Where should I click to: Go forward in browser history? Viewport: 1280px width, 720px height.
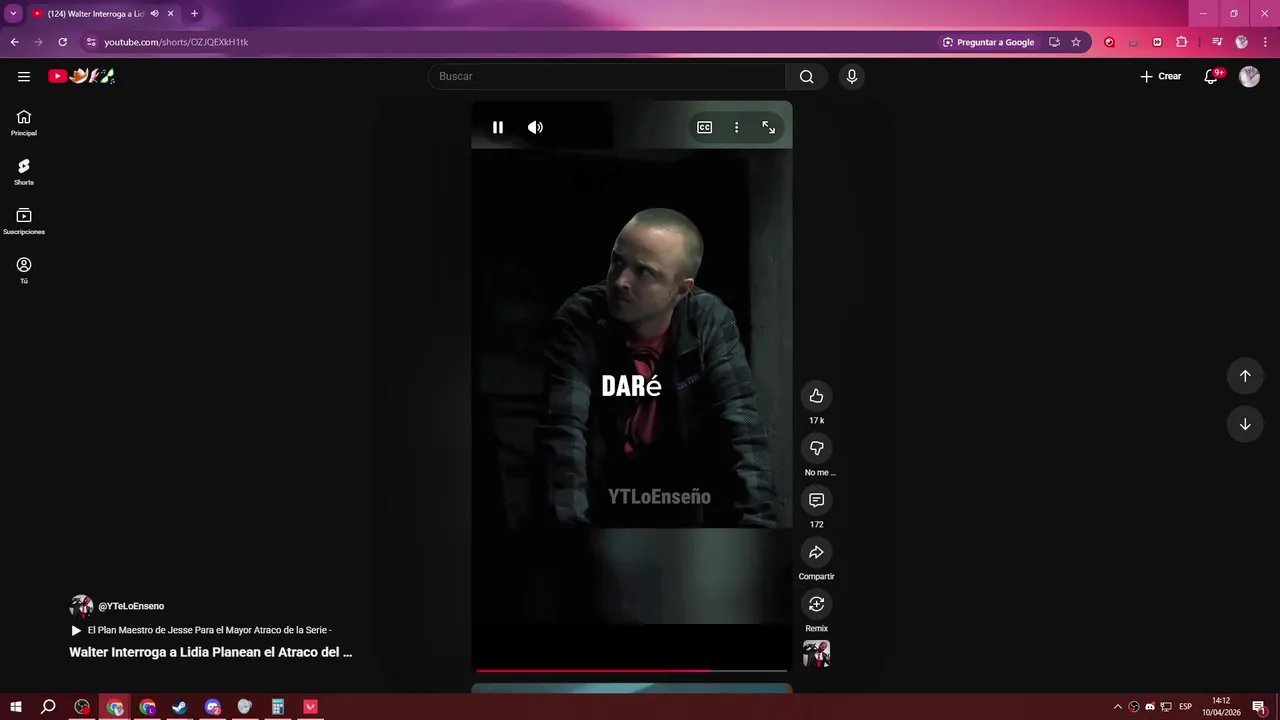pos(38,42)
